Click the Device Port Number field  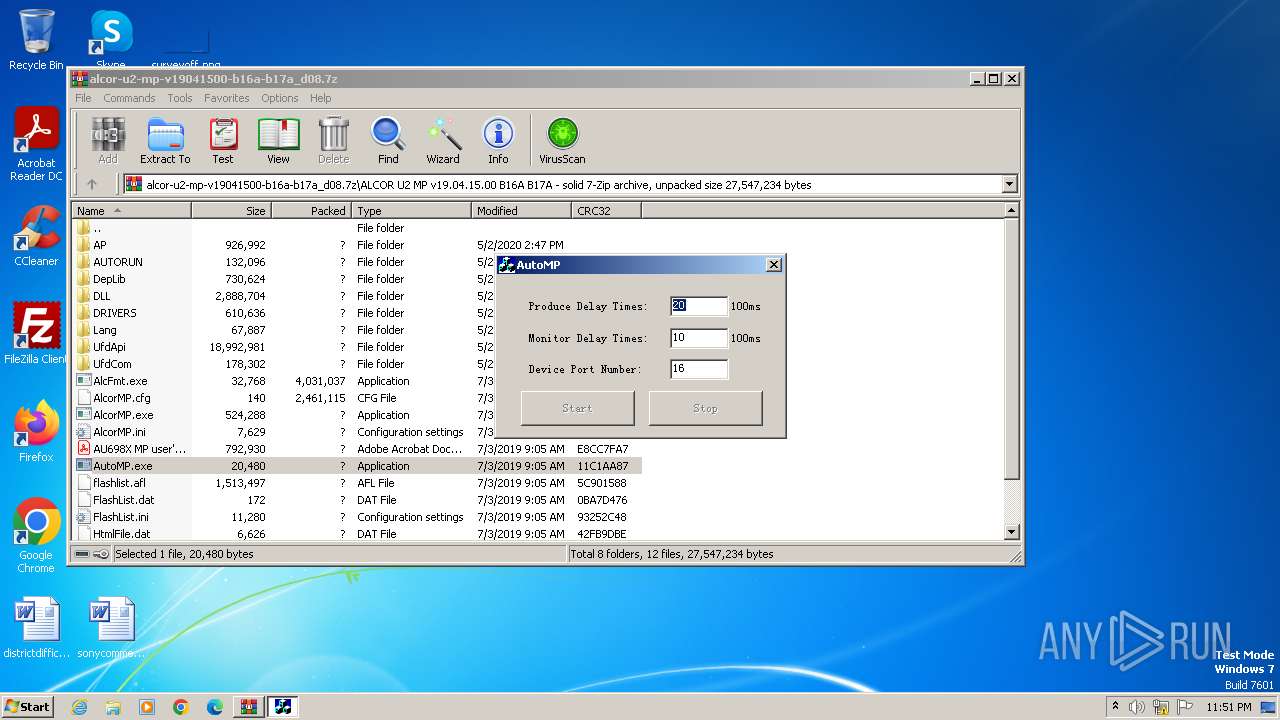698,369
